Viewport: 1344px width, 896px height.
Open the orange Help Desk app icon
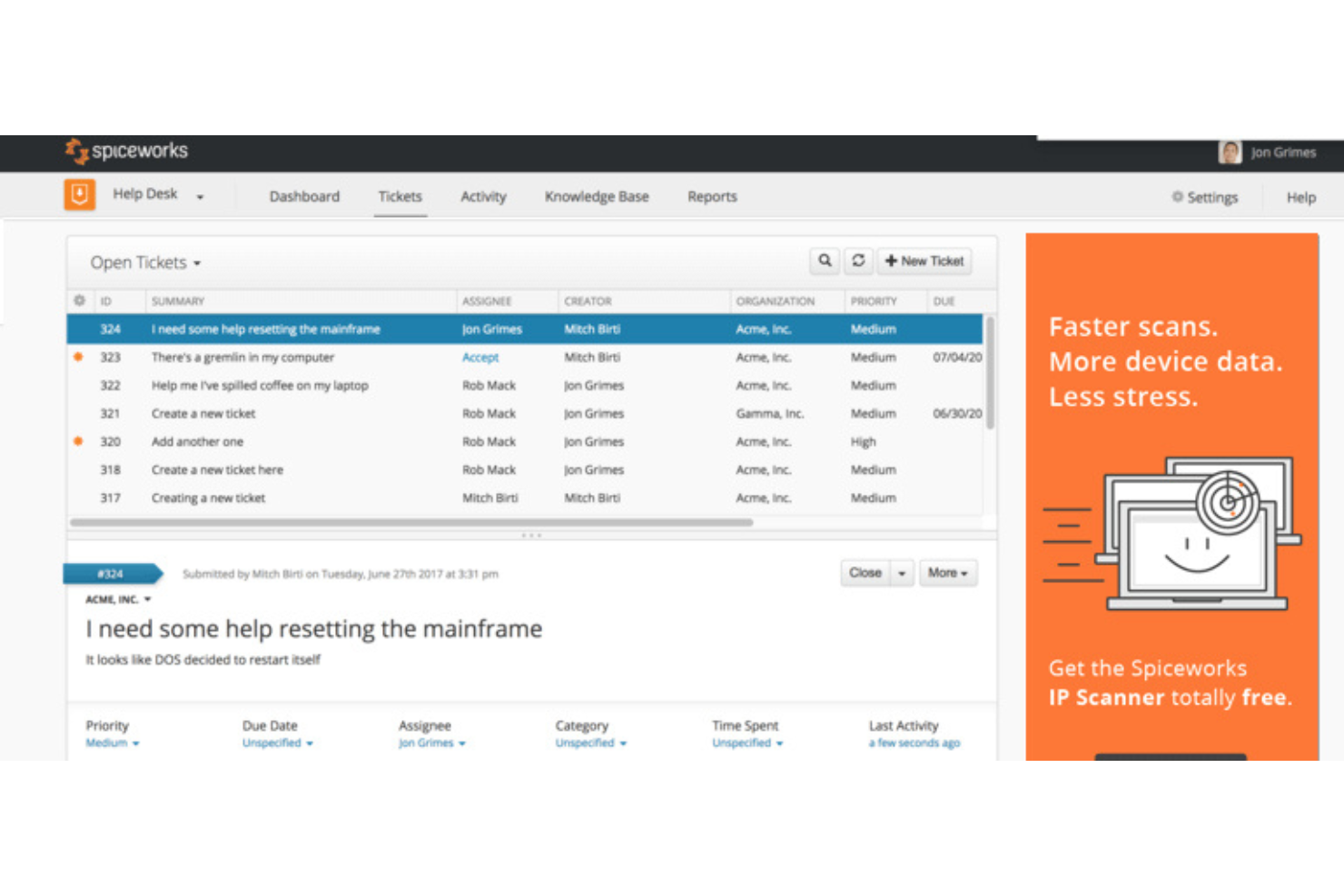coord(79,194)
